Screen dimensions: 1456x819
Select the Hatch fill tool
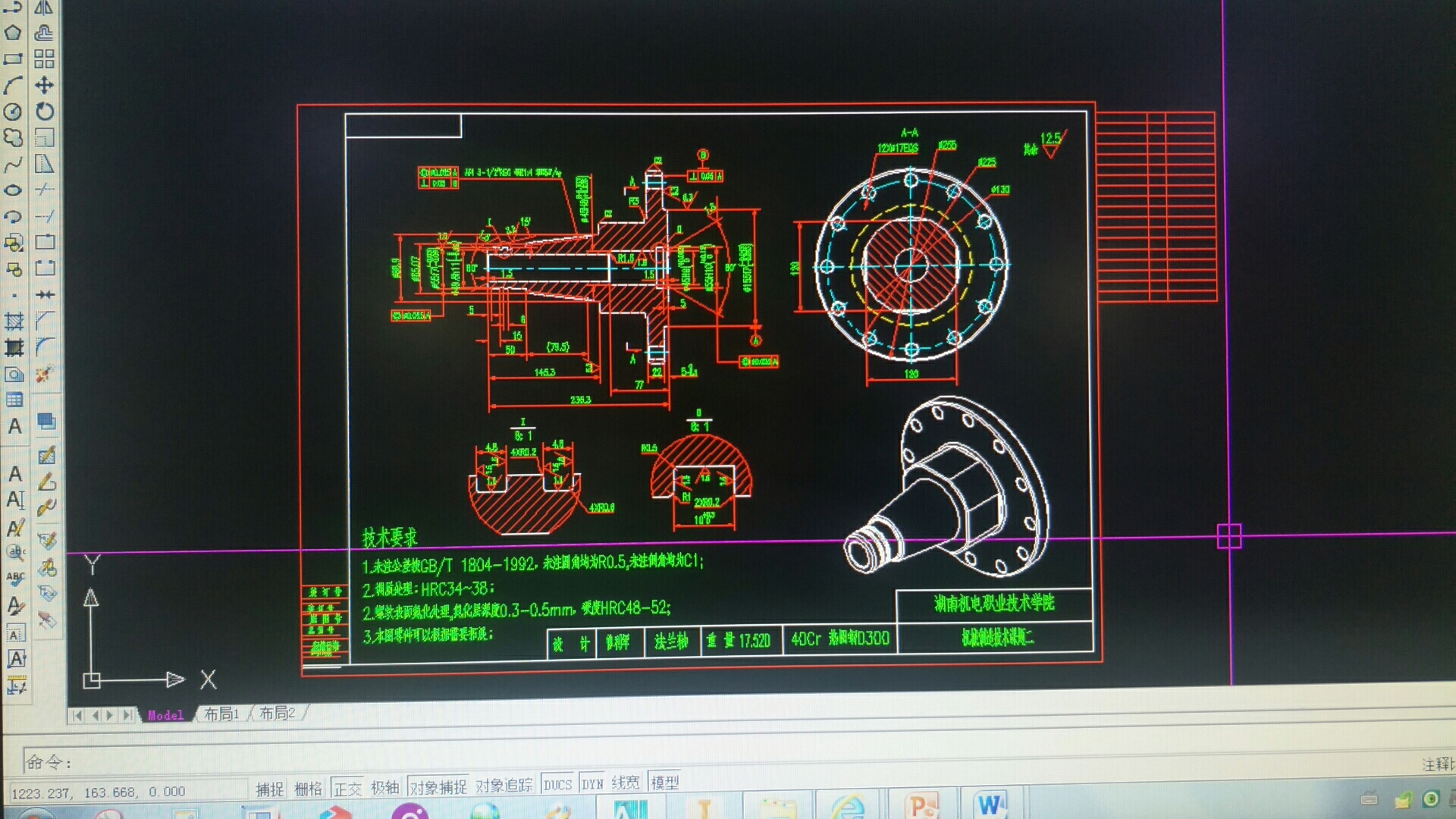14,321
